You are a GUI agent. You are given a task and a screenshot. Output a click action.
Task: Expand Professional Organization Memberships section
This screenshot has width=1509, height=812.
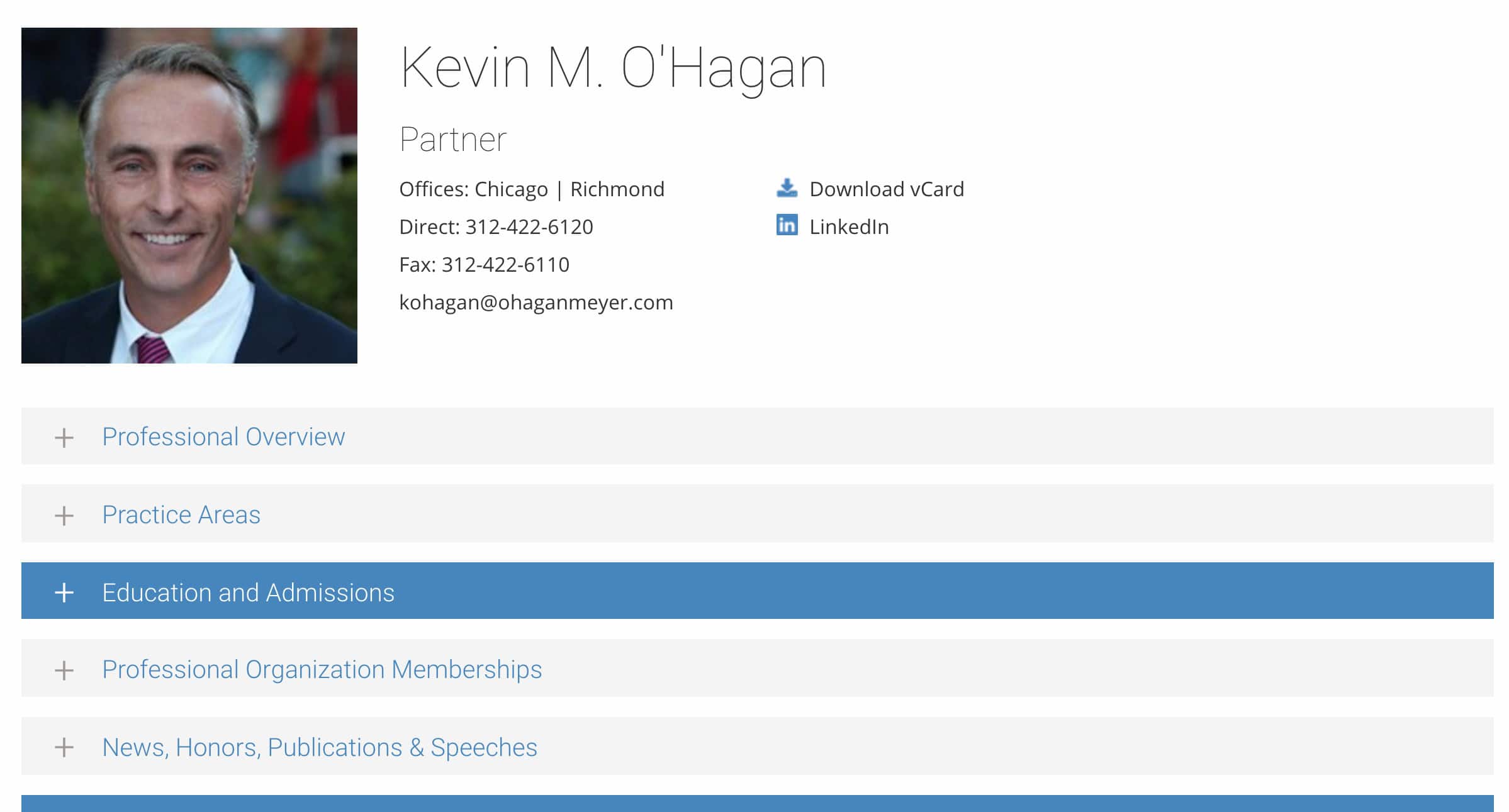757,669
